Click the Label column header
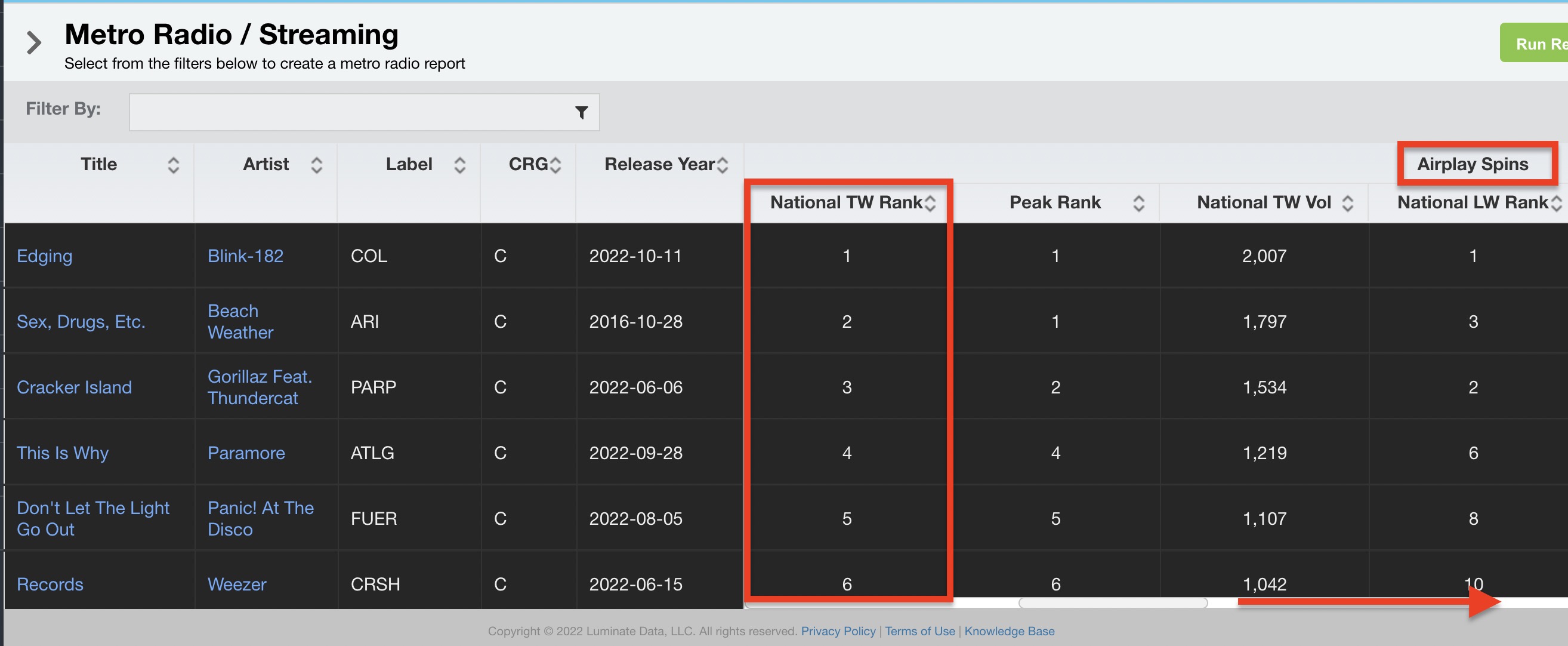Screen dimensions: 1568x646 click(409, 164)
